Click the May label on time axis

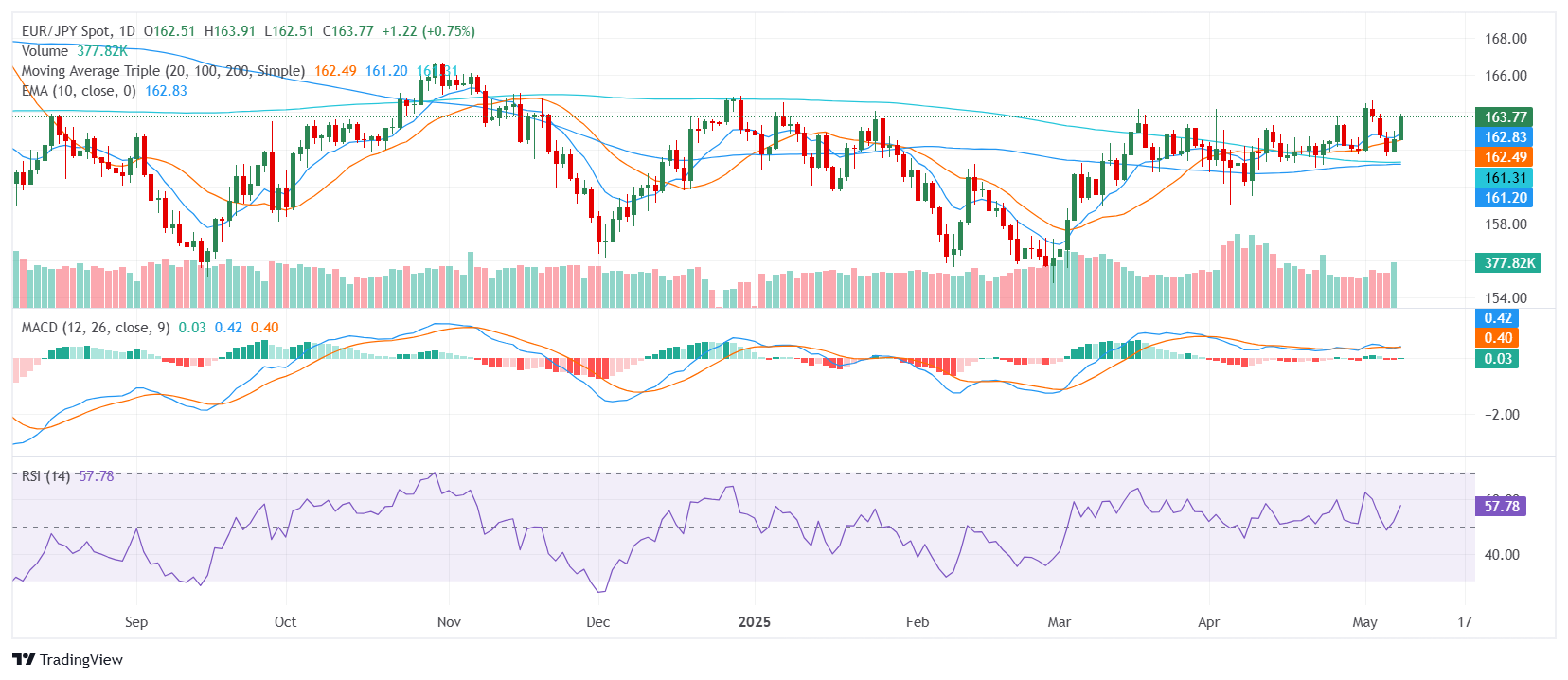pos(1364,622)
